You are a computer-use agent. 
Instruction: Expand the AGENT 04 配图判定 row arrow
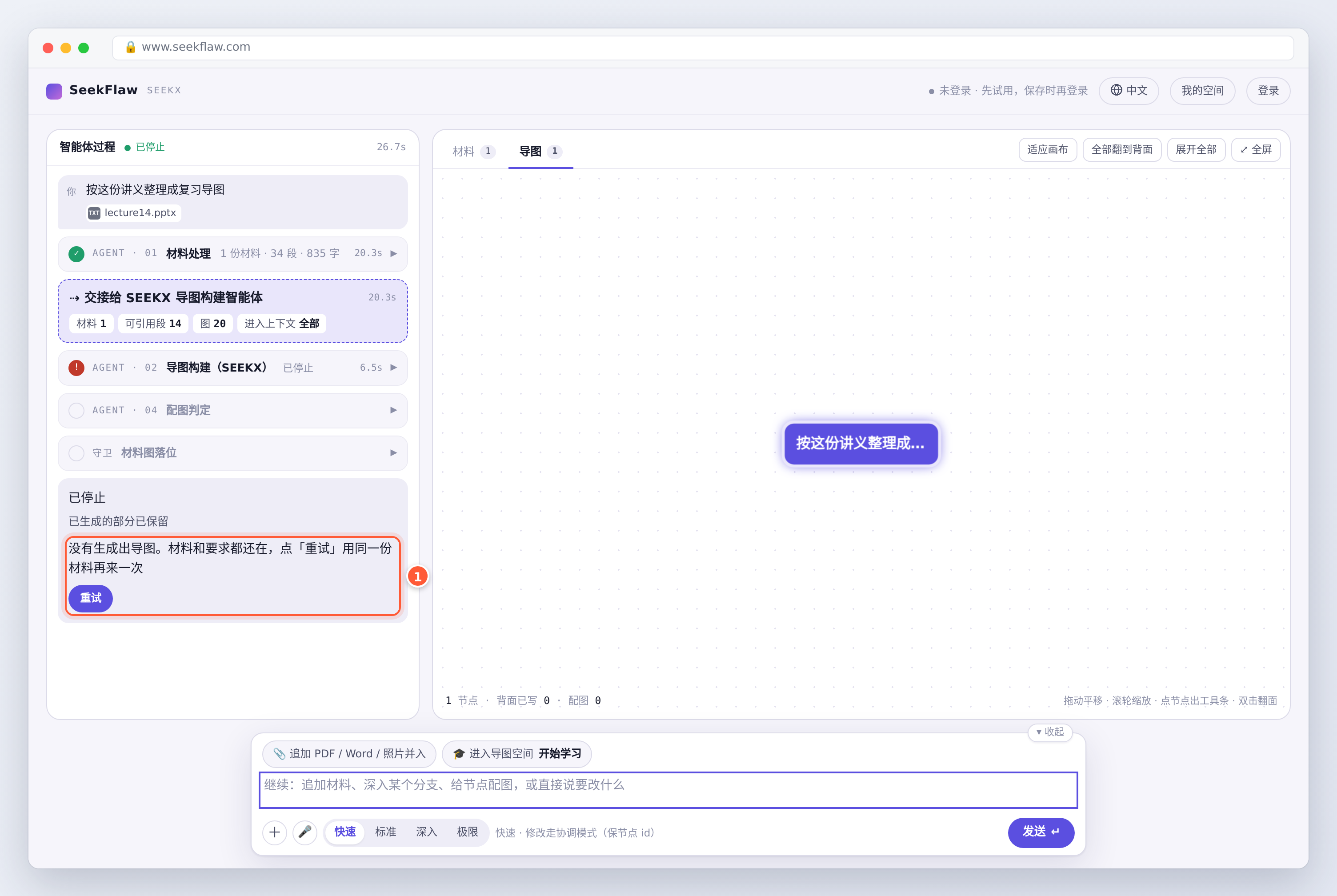click(394, 410)
